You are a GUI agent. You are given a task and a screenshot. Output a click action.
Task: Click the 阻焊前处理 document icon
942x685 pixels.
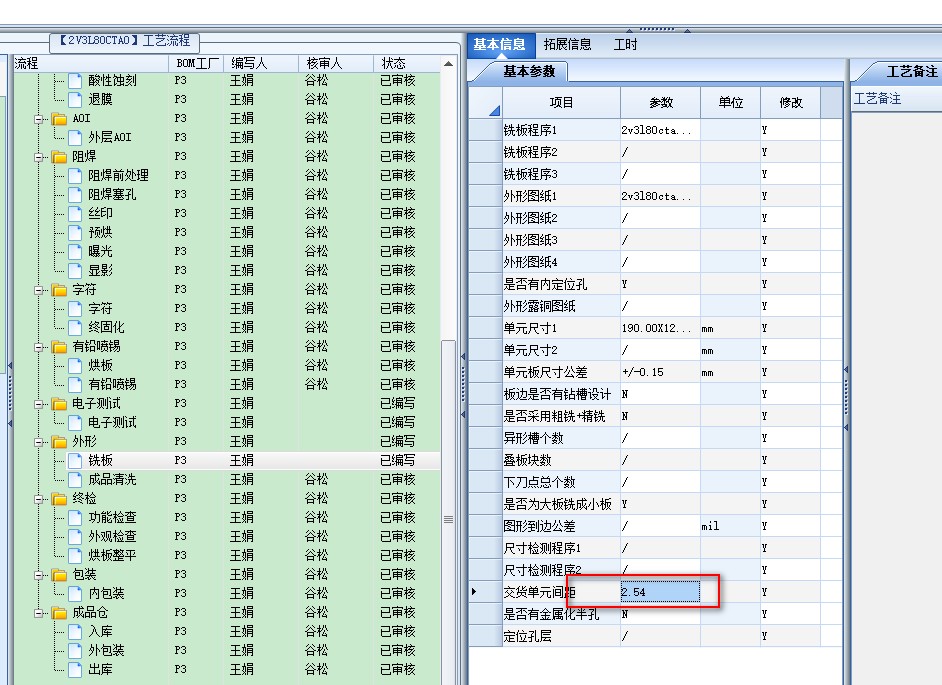tap(75, 175)
